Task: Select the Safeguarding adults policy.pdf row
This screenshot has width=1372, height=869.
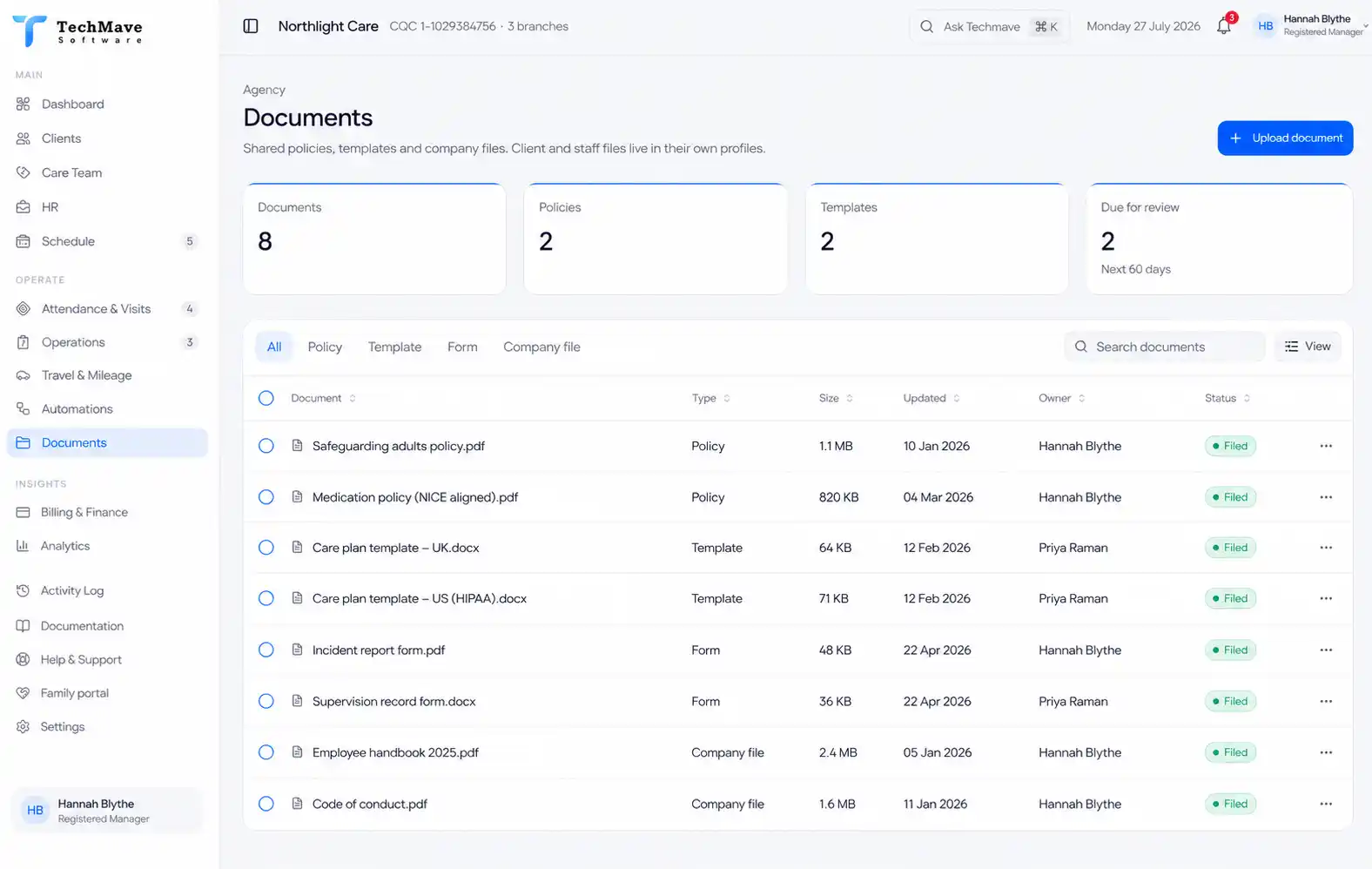Action: click(266, 446)
